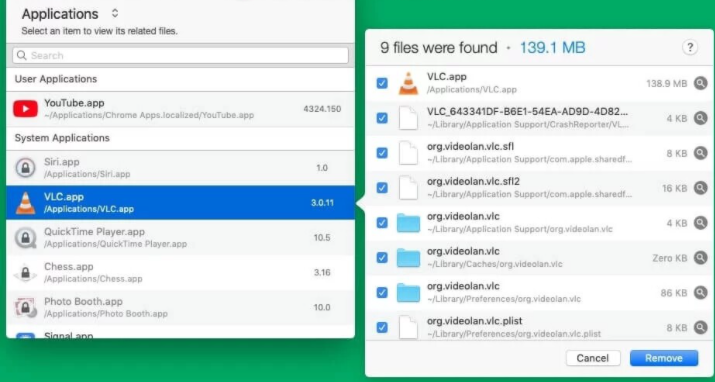Viewport: 715px width, 382px height.
Task: Click the org.videolan.vlc.plist document icon
Action: [x=408, y=327]
